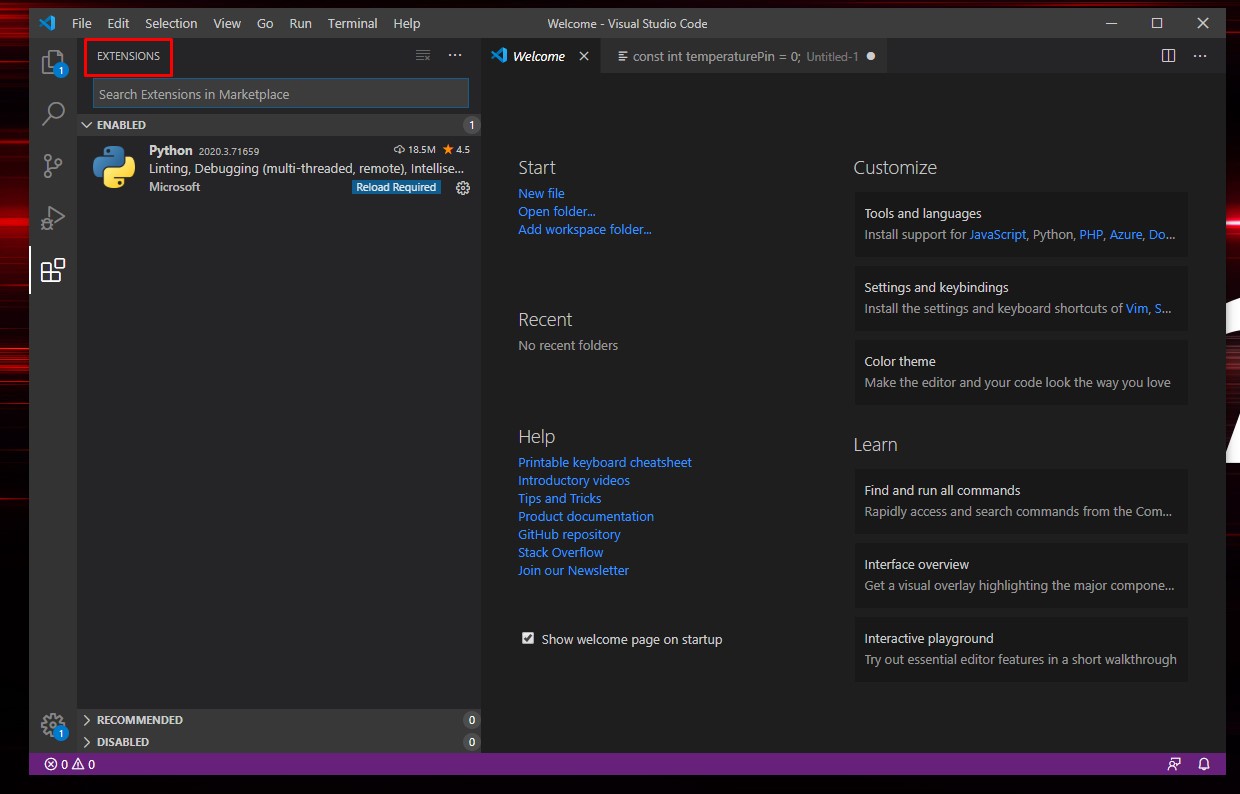1240x794 pixels.
Task: Open the Run and Debug view
Action: 53,218
